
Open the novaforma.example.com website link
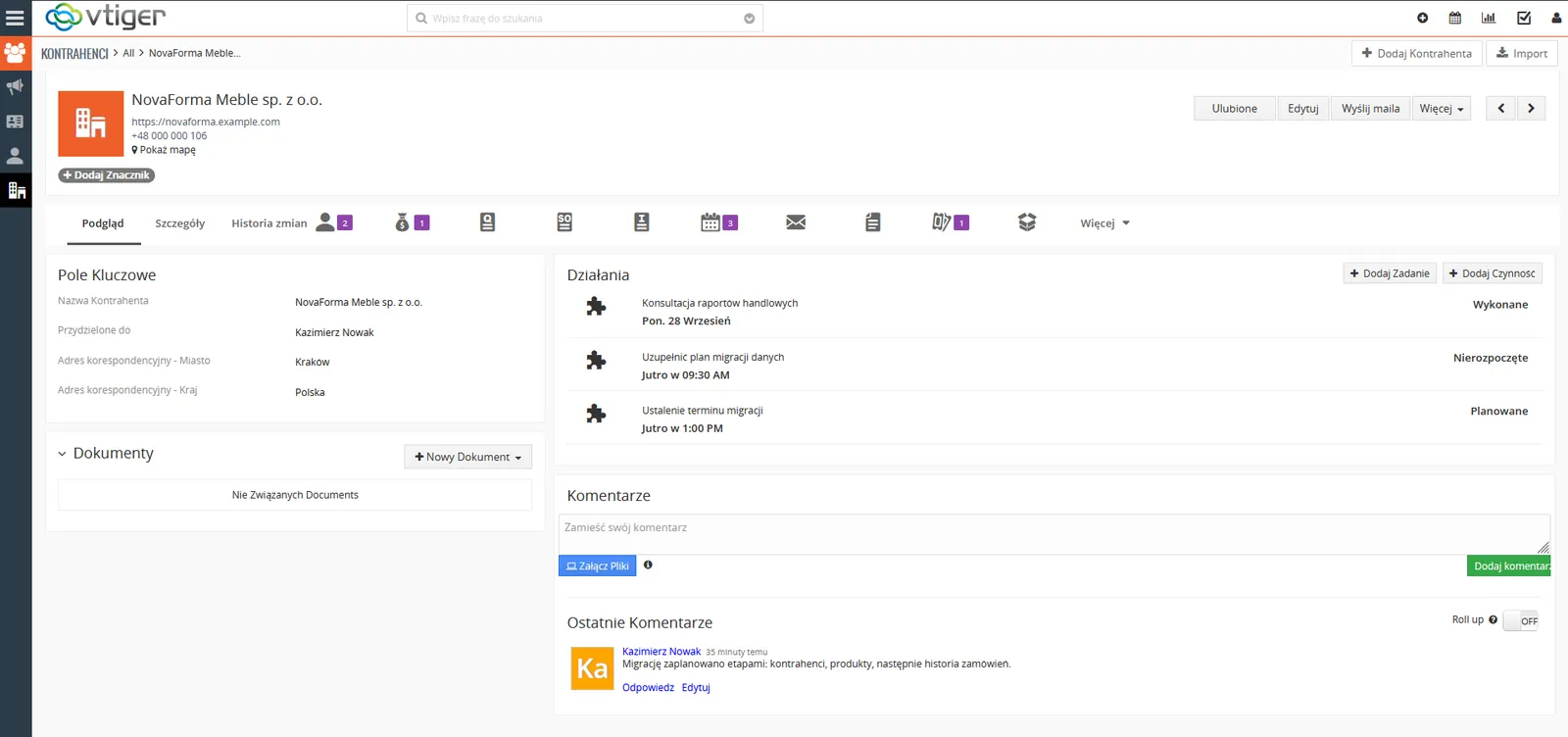[x=206, y=122]
